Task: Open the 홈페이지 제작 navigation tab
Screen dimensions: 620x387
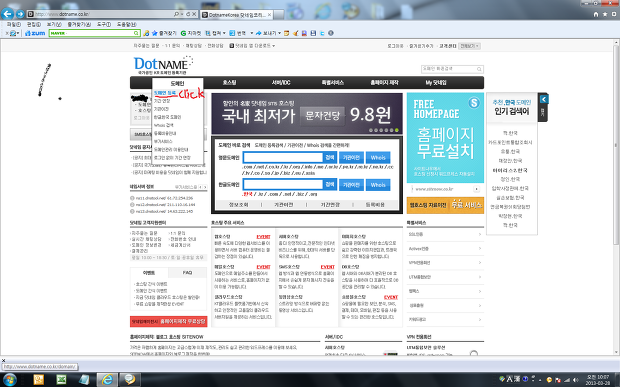Action: tap(384, 83)
